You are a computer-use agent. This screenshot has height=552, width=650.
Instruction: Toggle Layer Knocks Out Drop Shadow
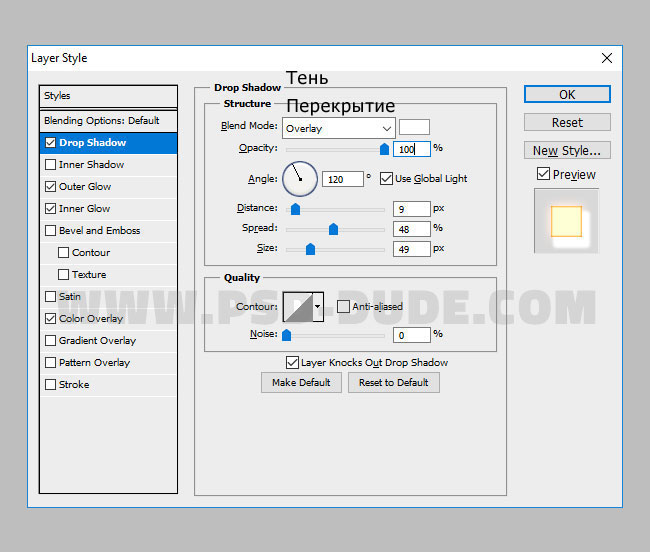tap(292, 363)
